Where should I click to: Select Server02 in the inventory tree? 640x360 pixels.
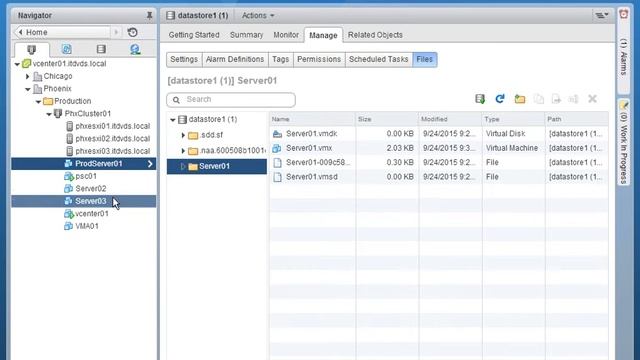click(x=84, y=189)
